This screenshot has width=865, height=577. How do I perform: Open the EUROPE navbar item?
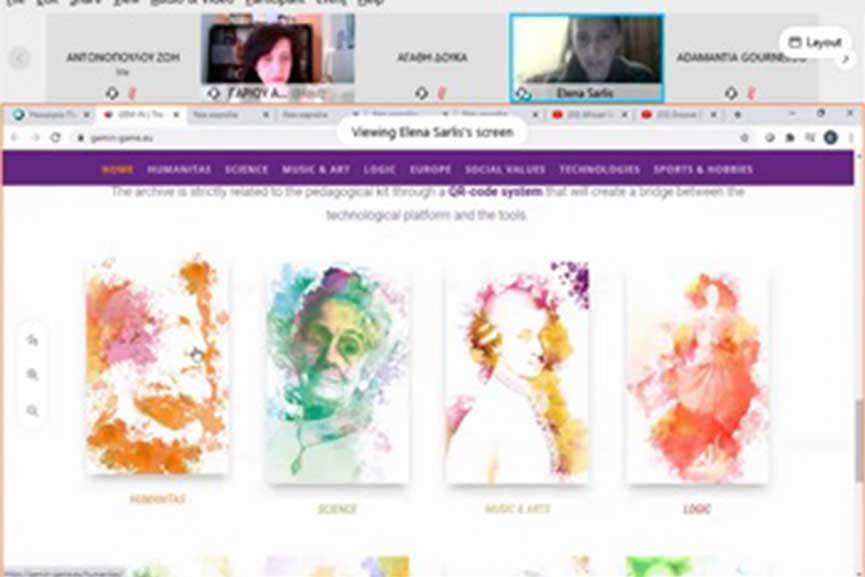pos(430,169)
